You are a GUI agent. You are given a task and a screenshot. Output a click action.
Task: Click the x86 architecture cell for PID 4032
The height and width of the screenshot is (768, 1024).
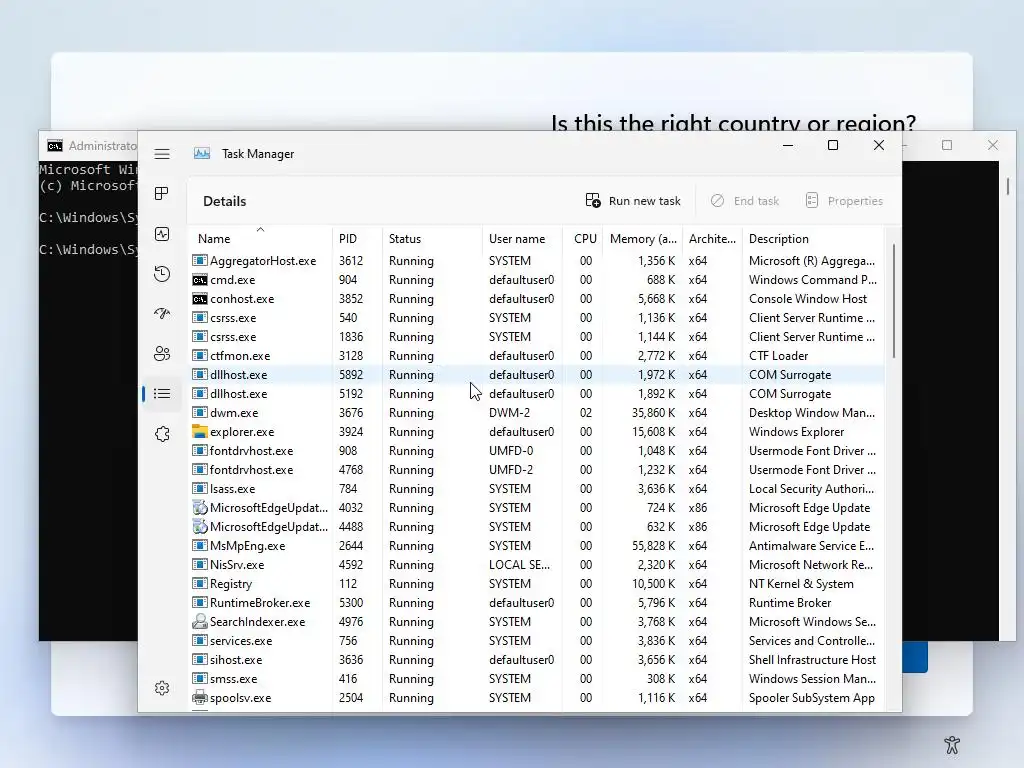(x=697, y=507)
